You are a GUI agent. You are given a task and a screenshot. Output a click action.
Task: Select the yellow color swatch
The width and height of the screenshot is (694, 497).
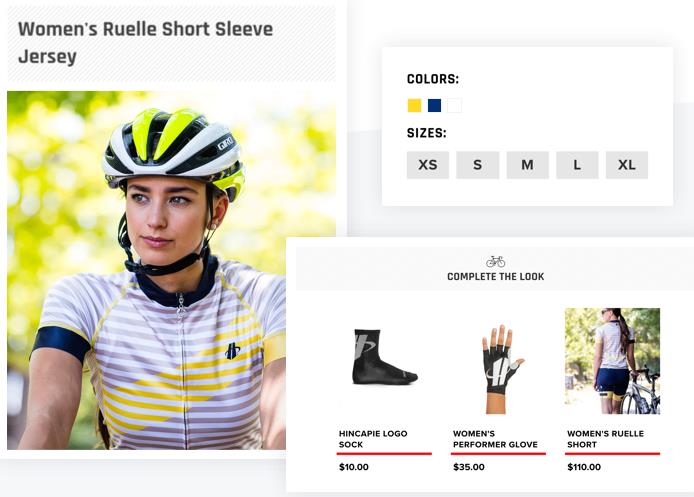(414, 106)
